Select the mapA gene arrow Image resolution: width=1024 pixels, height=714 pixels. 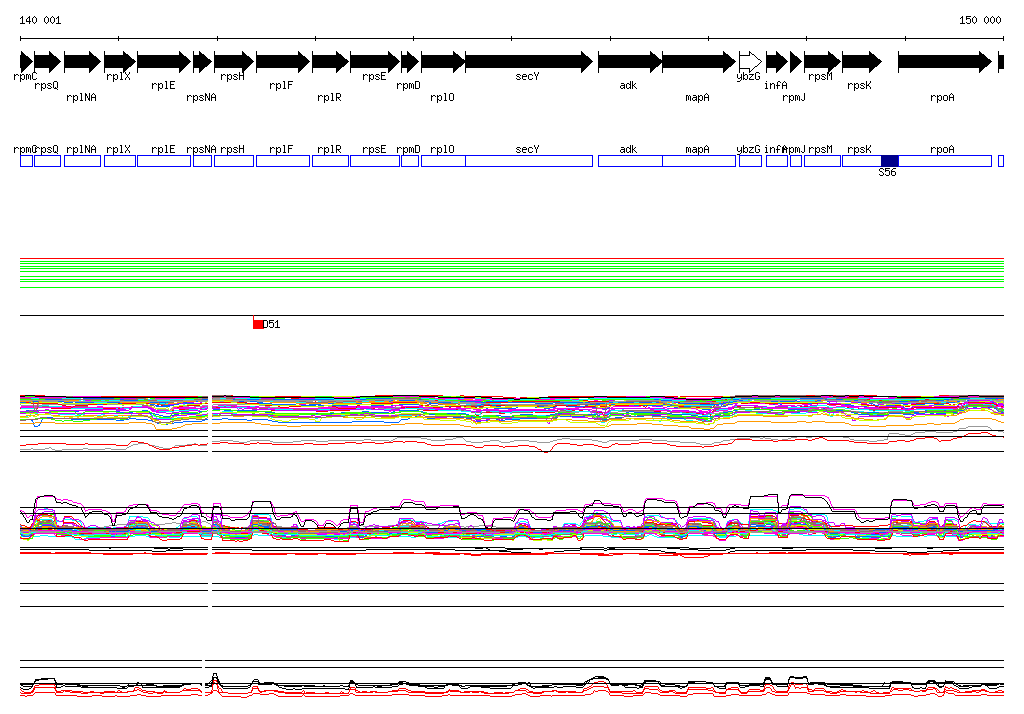(699, 62)
